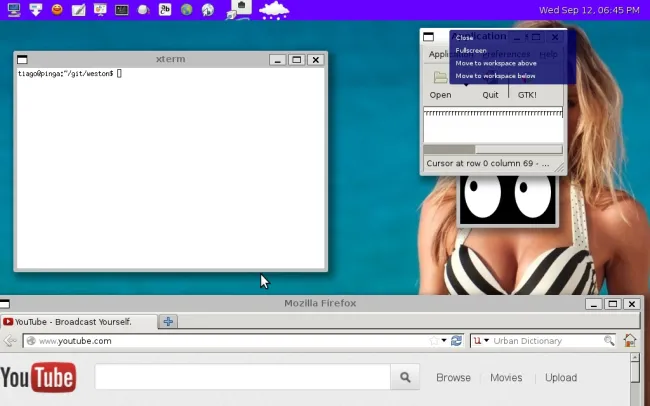This screenshot has height=406, width=650.
Task: Open xterm window menu icon in titlebar
Action: point(22,60)
